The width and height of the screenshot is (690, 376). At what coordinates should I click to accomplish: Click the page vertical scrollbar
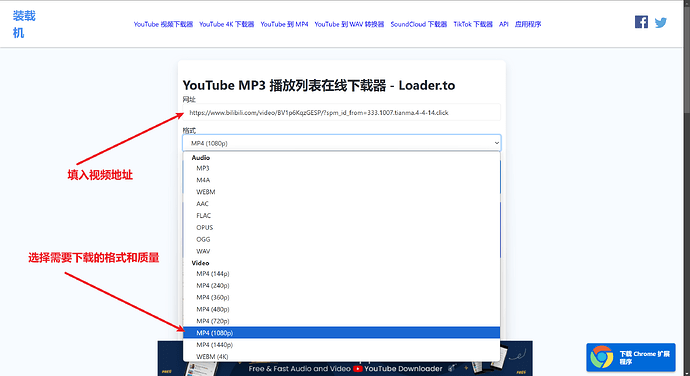(686, 188)
